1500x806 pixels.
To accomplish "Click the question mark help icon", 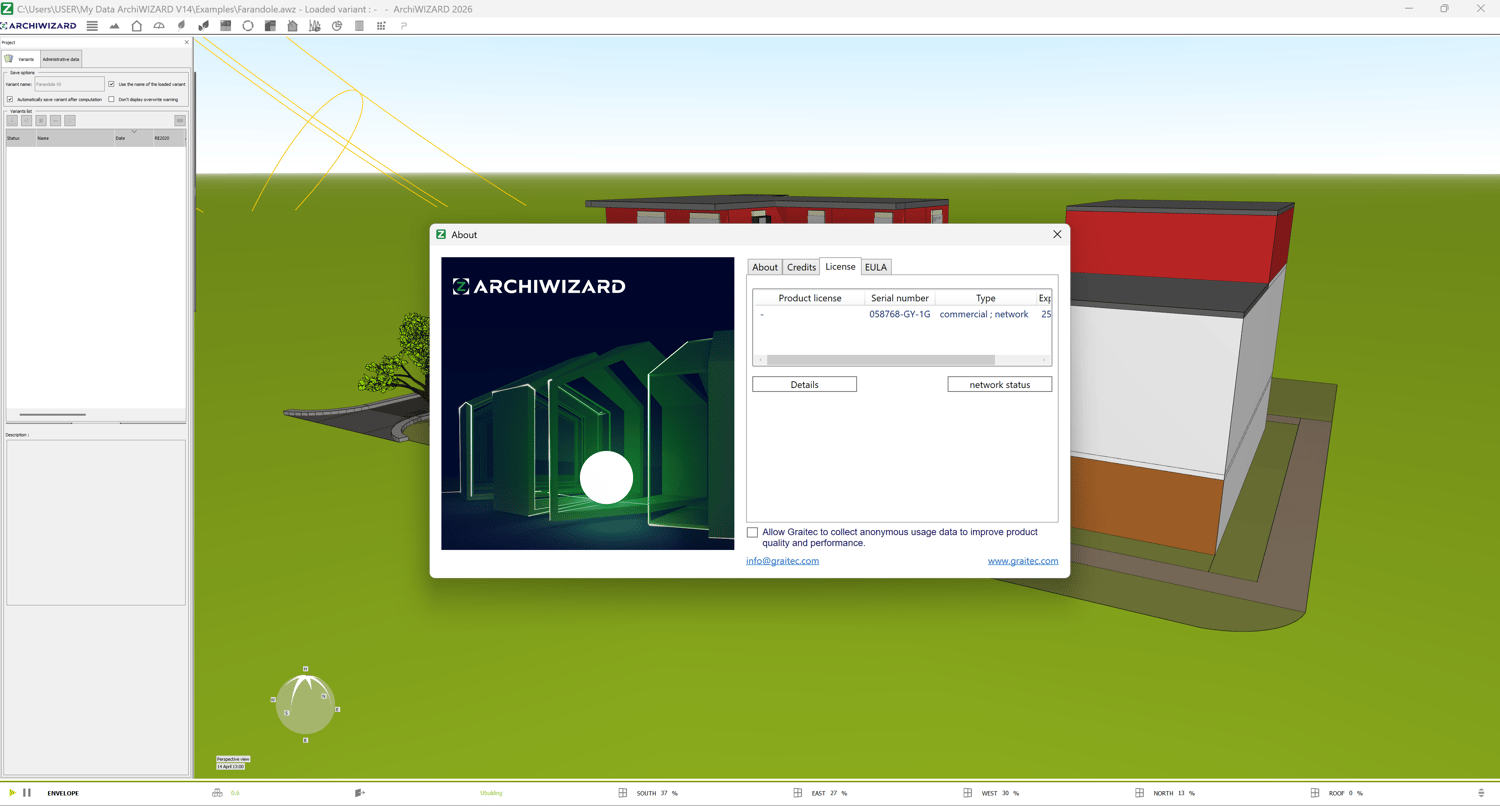I will 404,26.
